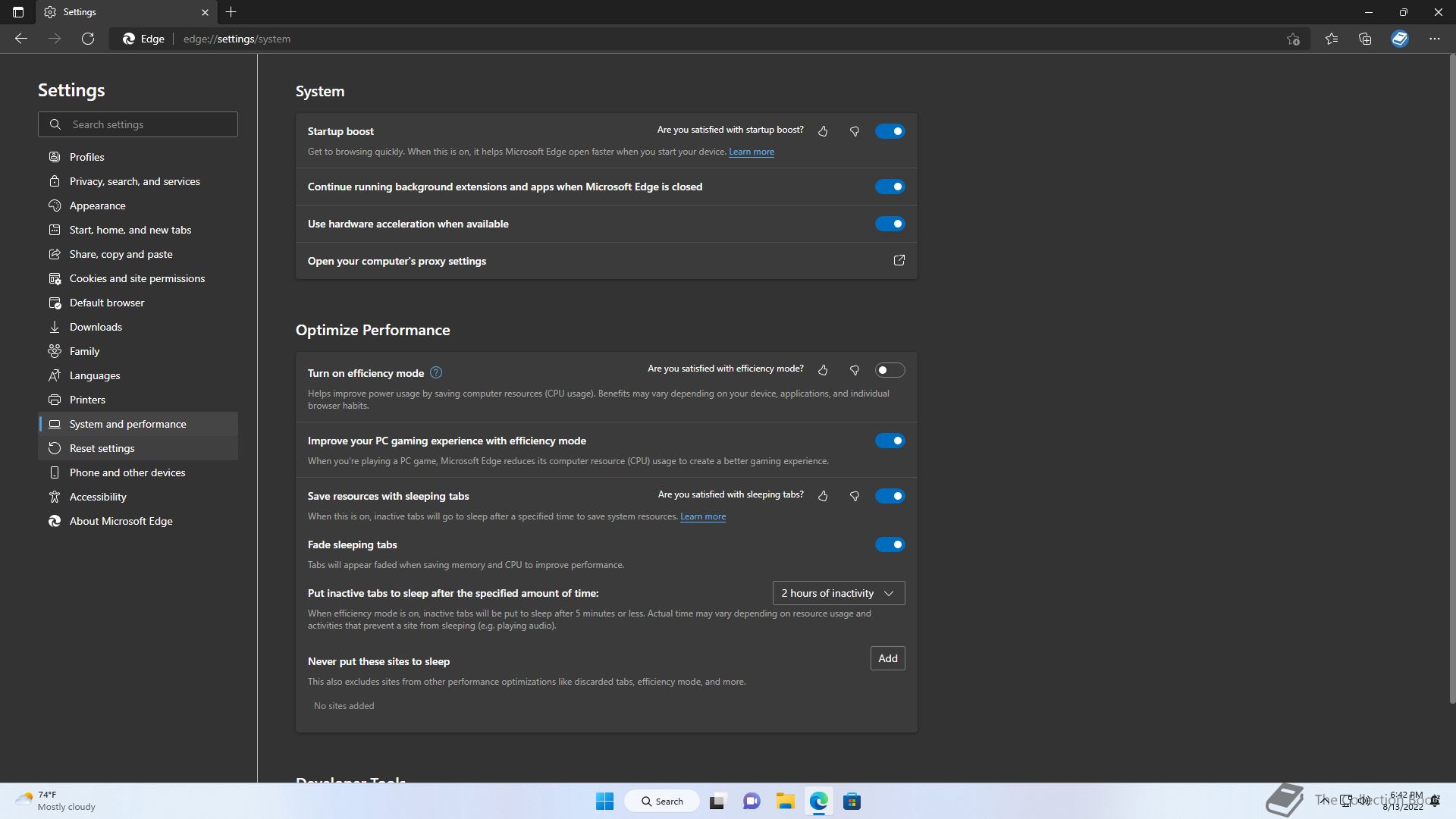Close the Settings tab
Image resolution: width=1456 pixels, height=819 pixels.
(205, 12)
